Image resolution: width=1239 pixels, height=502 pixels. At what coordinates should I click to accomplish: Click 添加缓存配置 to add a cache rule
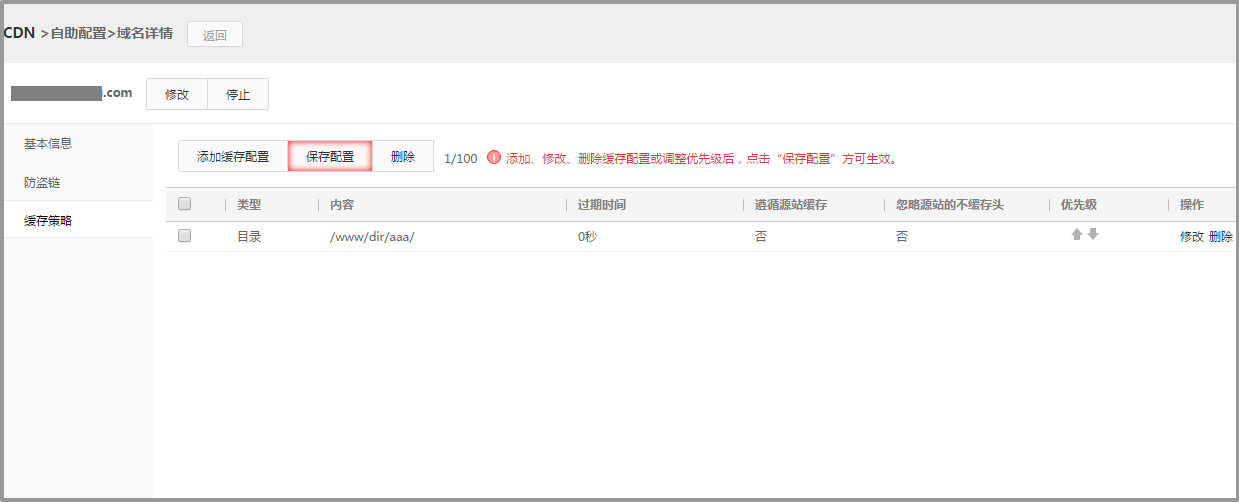233,157
